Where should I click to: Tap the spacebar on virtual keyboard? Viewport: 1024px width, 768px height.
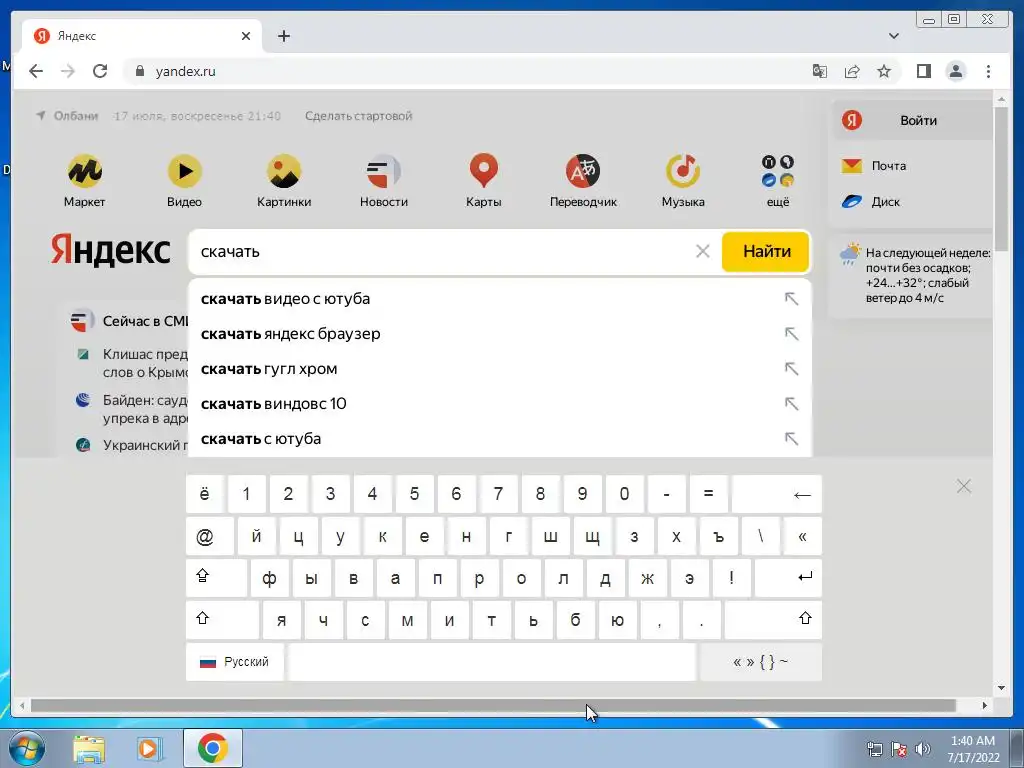click(492, 662)
